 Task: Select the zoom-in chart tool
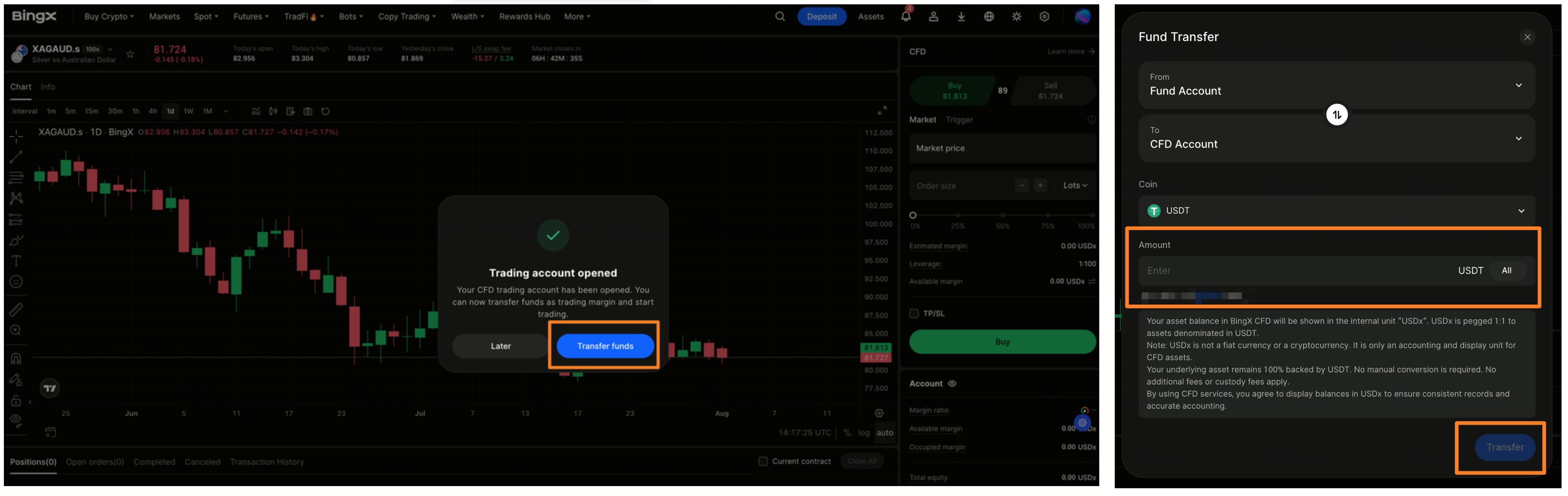(16, 330)
